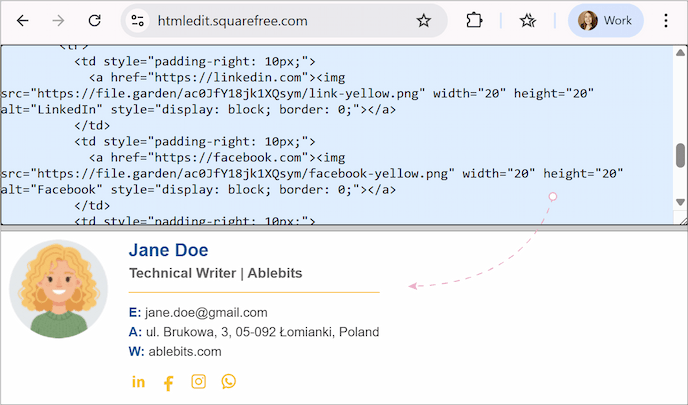The height and width of the screenshot is (405, 688).
Task: Click the Facebook icon in the signature
Action: [x=168, y=383]
